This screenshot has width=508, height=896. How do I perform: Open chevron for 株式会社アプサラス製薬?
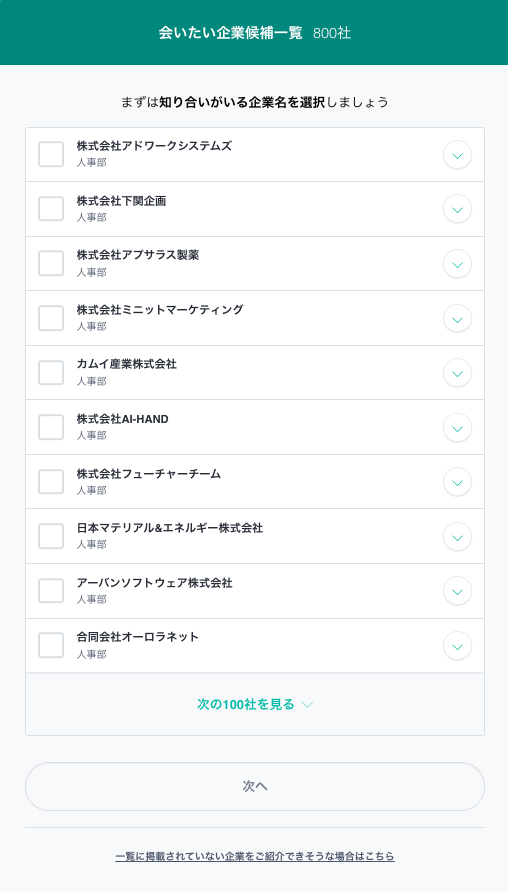point(457,265)
